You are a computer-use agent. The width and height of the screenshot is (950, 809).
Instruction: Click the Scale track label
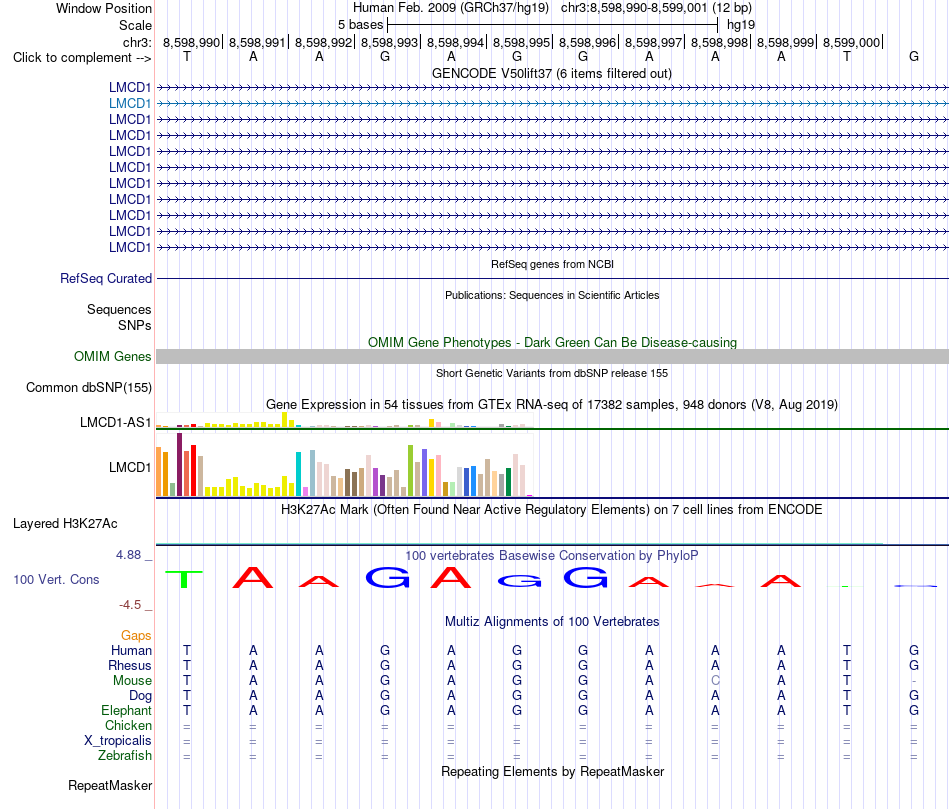(135, 25)
